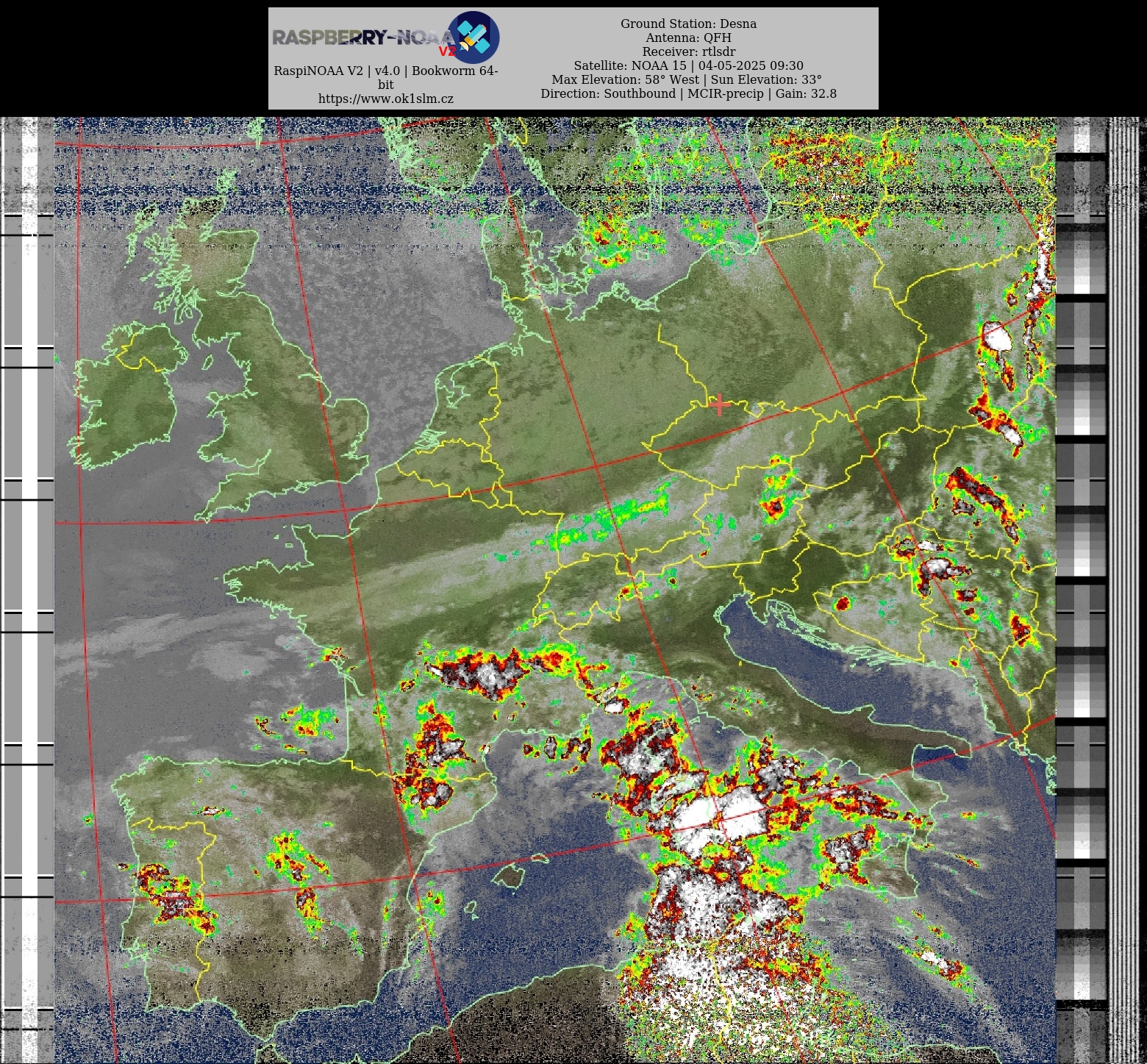The height and width of the screenshot is (1064, 1147).
Task: Select the 'RaspiNOAA V2 | v4.0' version text
Action: [386, 77]
